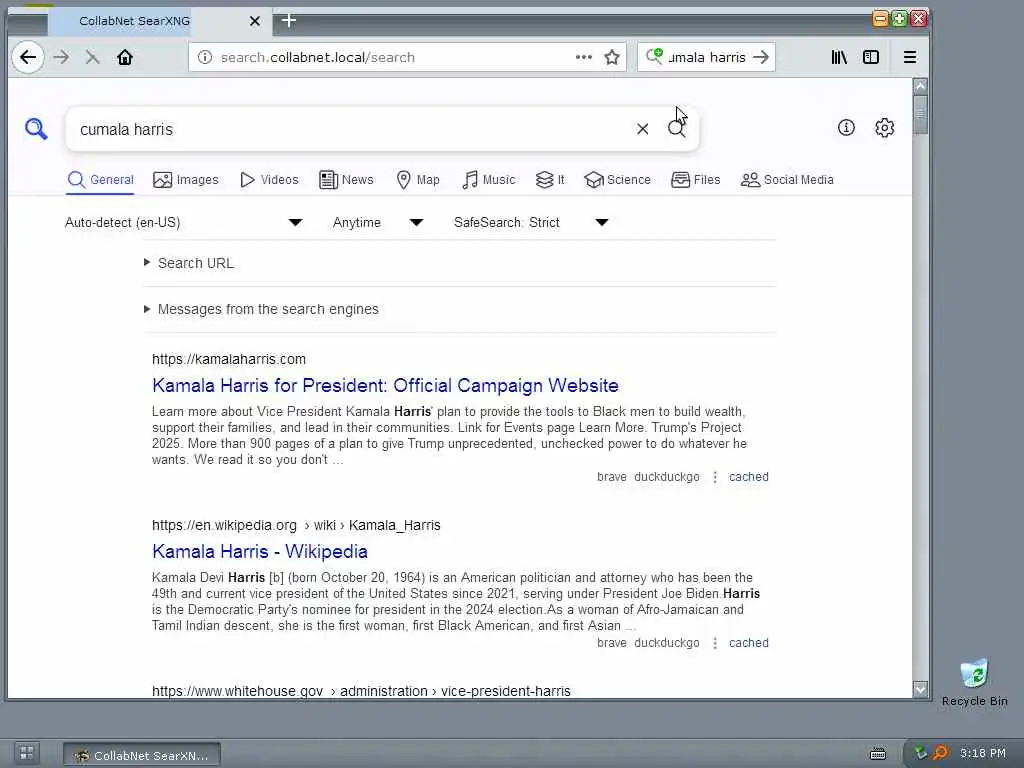1024x768 pixels.
Task: Show site information icon in address bar
Action: pos(205,57)
